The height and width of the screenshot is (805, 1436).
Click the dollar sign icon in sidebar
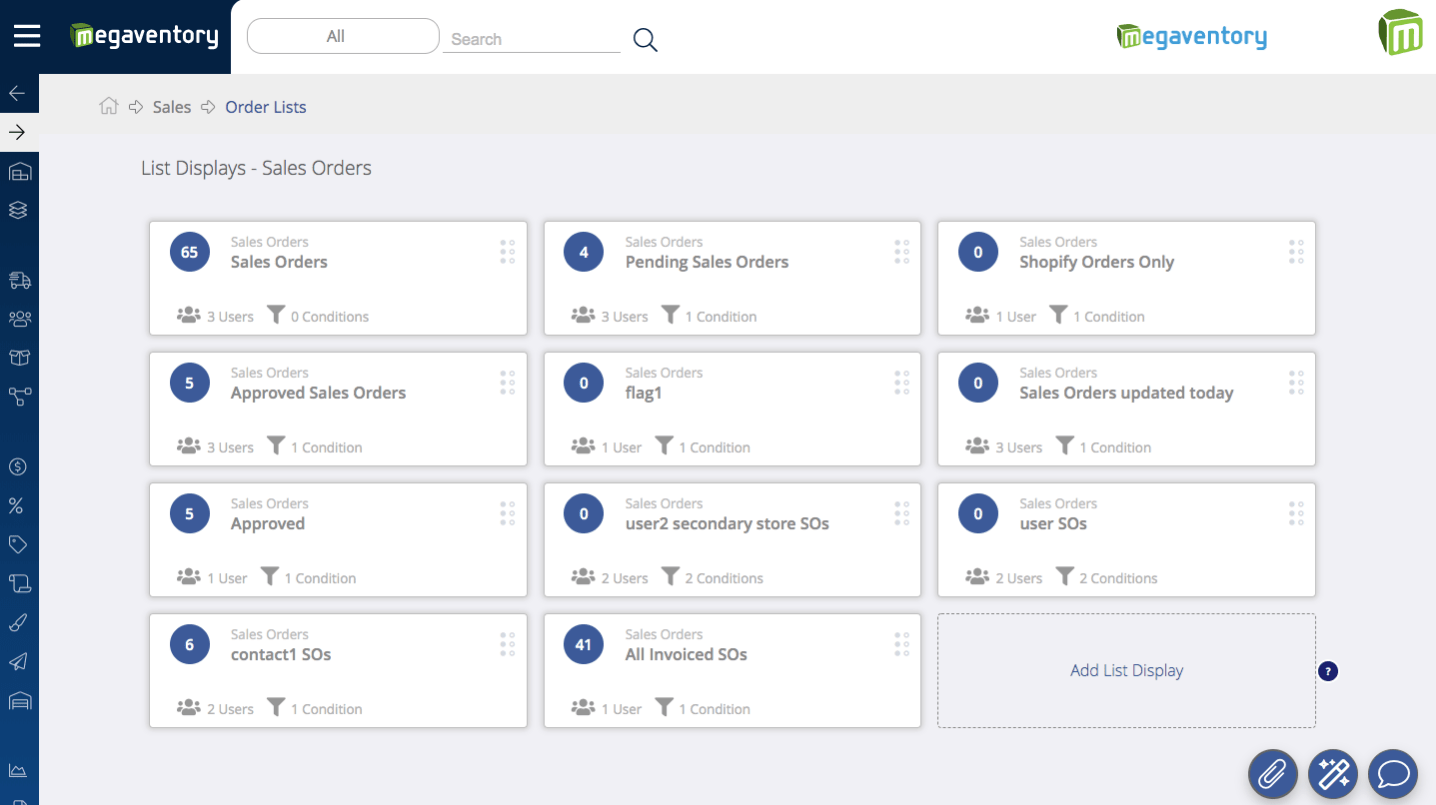19,466
